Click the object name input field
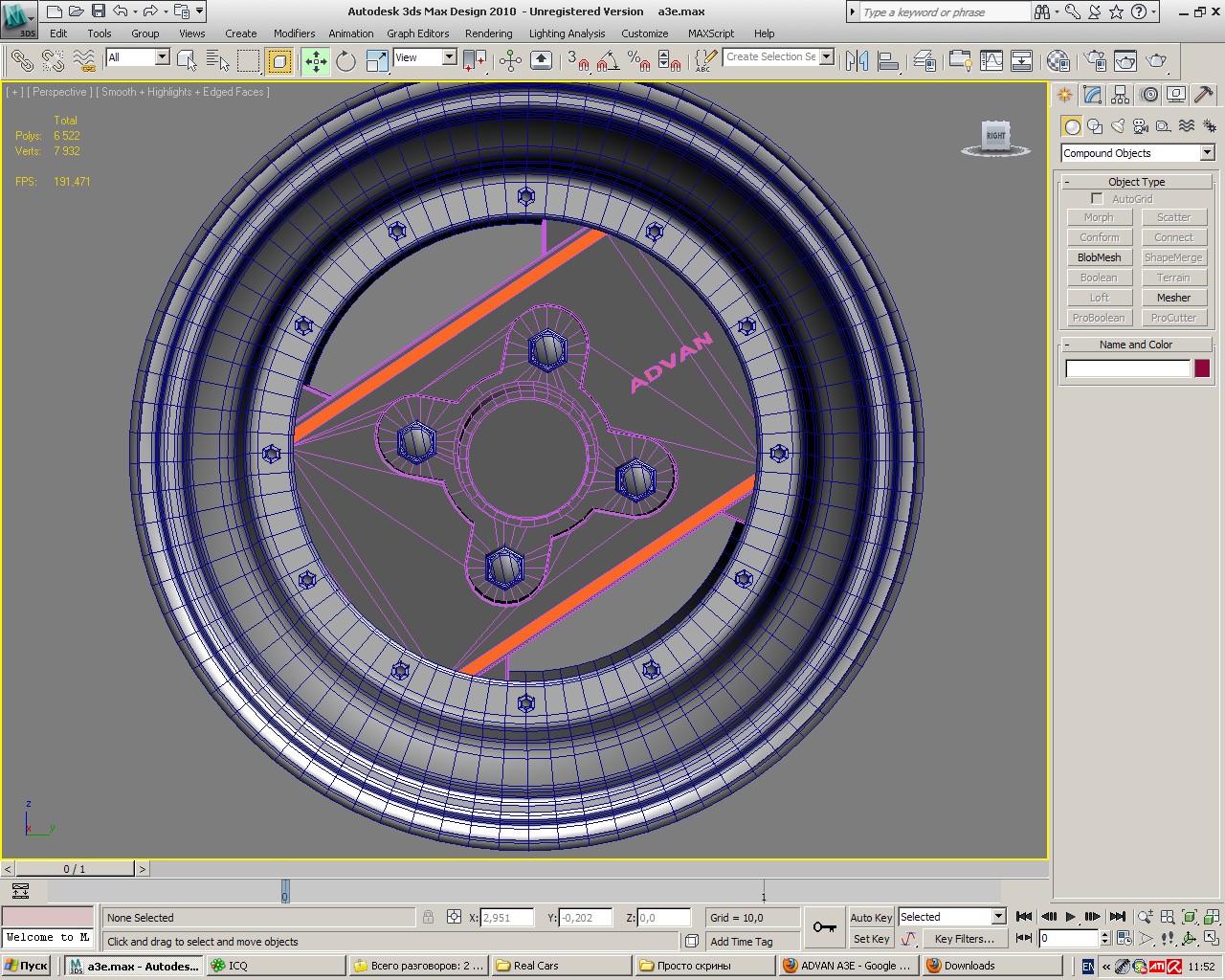Viewport: 1225px width, 980px height. tap(1128, 368)
